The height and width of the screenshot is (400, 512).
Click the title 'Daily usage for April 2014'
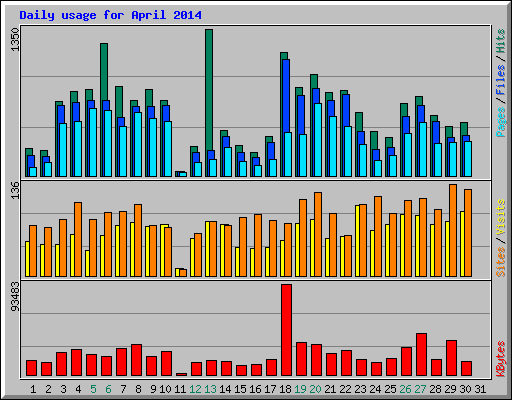pyautogui.click(x=110, y=15)
